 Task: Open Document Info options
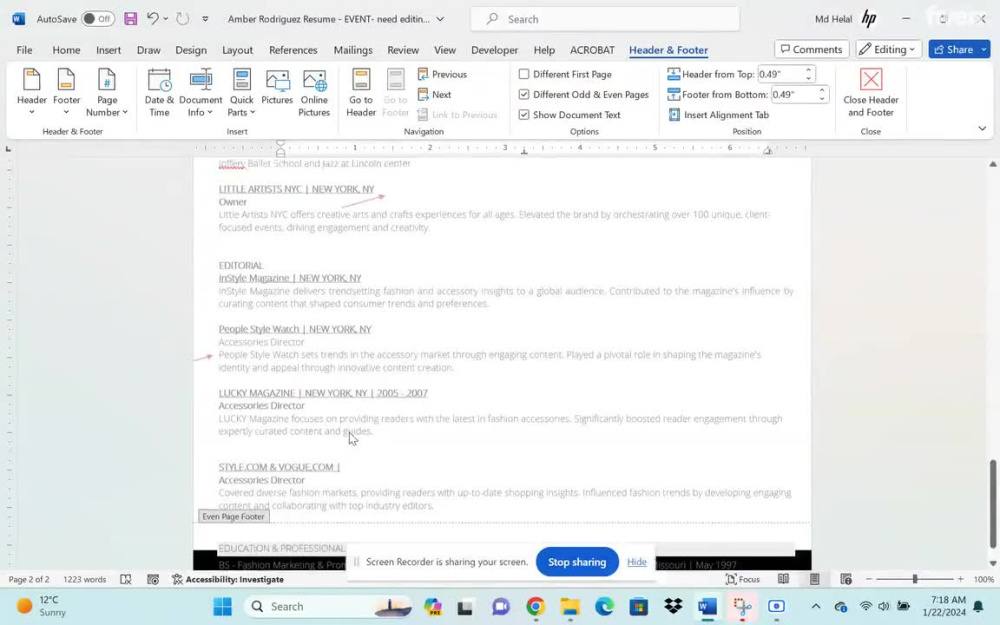[x=200, y=93]
